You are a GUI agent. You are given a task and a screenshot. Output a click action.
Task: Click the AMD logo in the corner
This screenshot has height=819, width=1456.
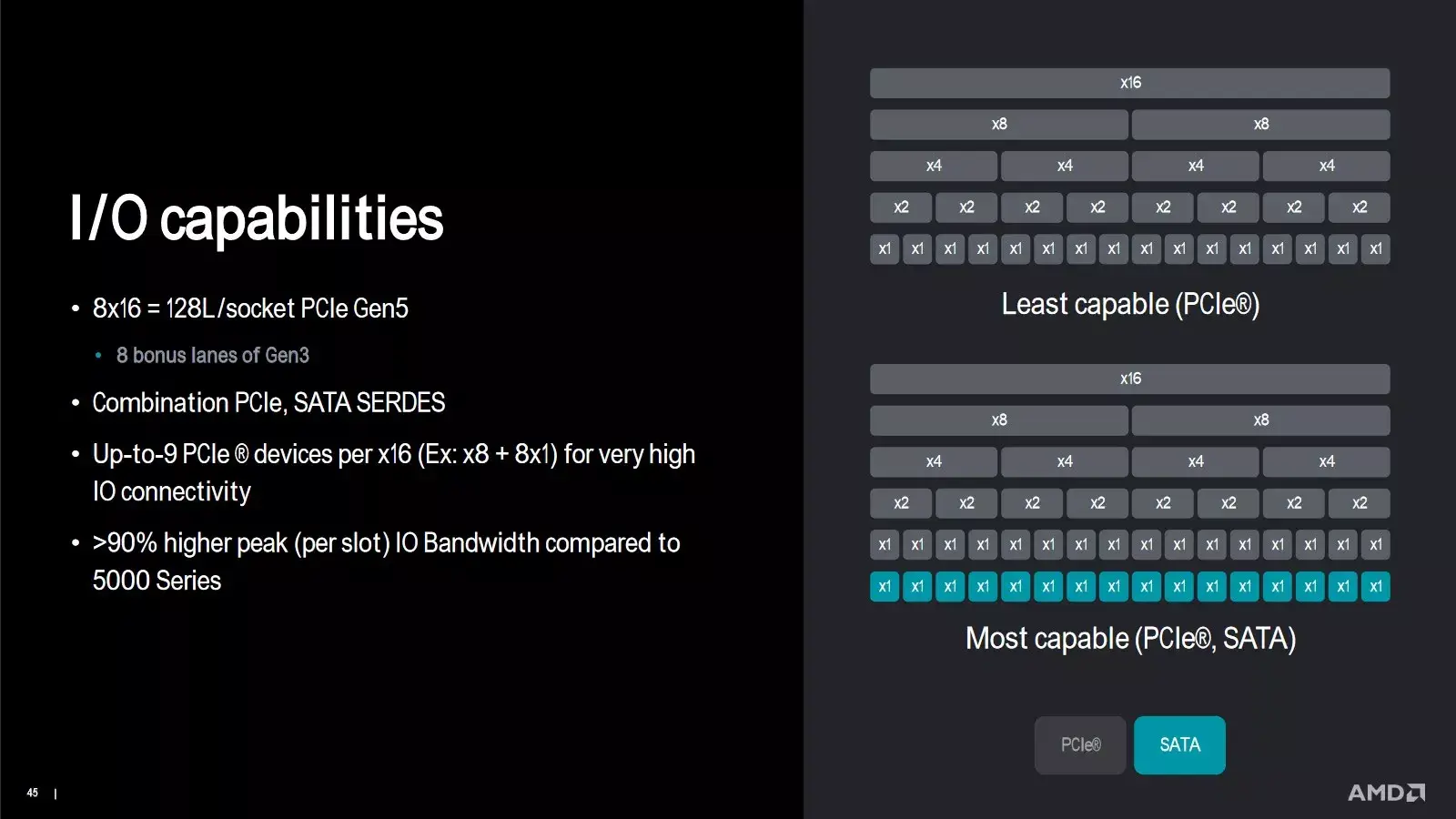(x=1386, y=793)
